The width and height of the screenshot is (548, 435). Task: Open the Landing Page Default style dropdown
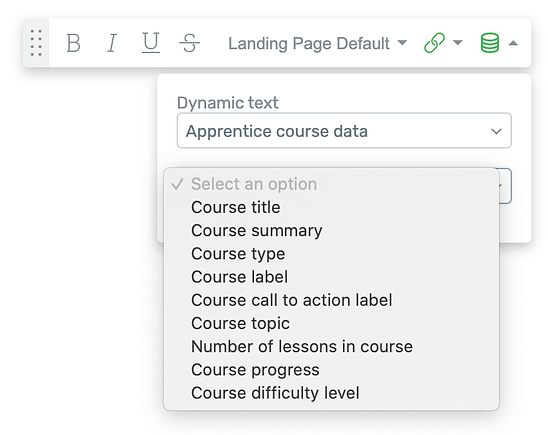coord(317,43)
